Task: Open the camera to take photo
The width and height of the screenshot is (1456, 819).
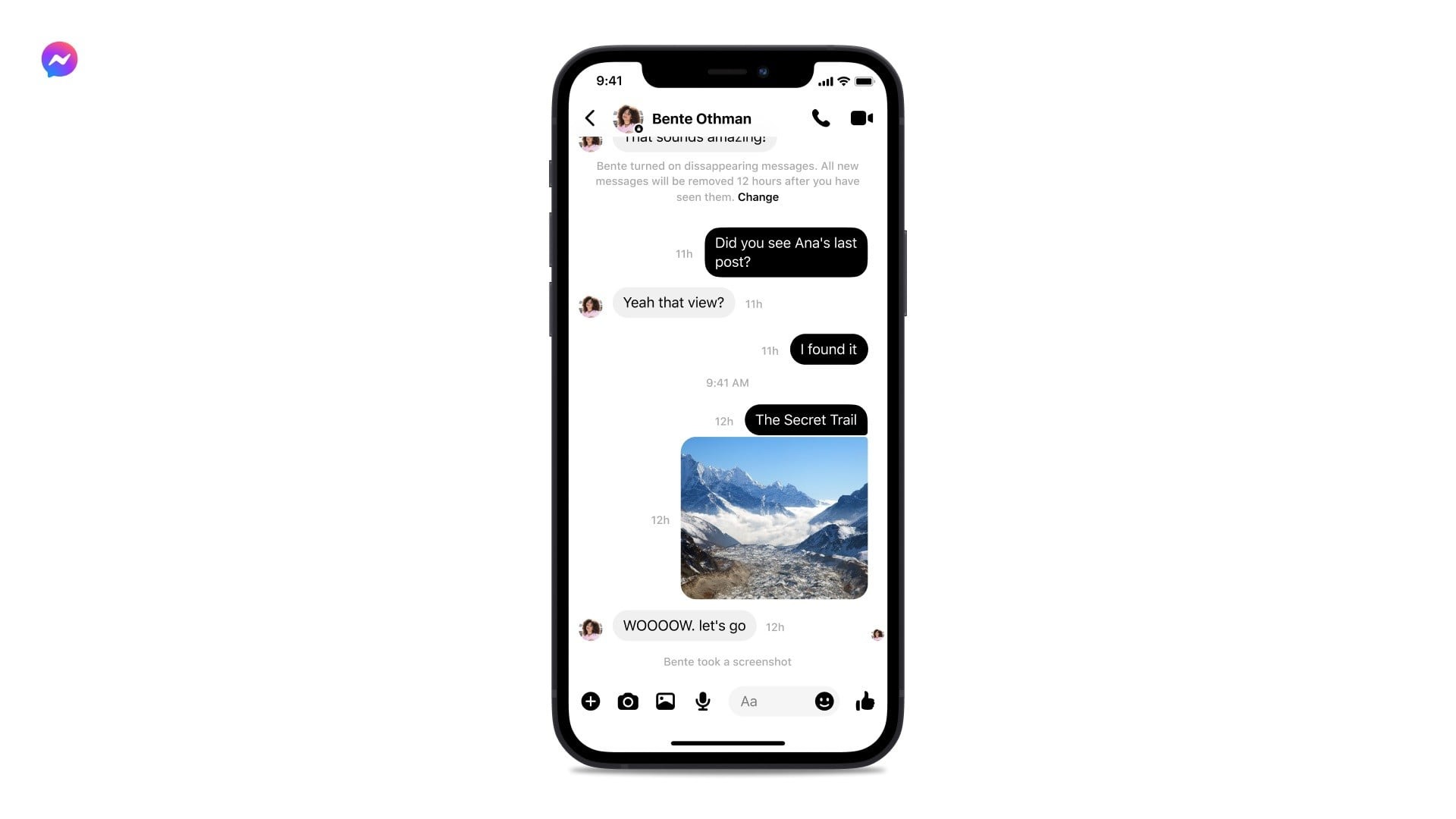Action: (628, 701)
